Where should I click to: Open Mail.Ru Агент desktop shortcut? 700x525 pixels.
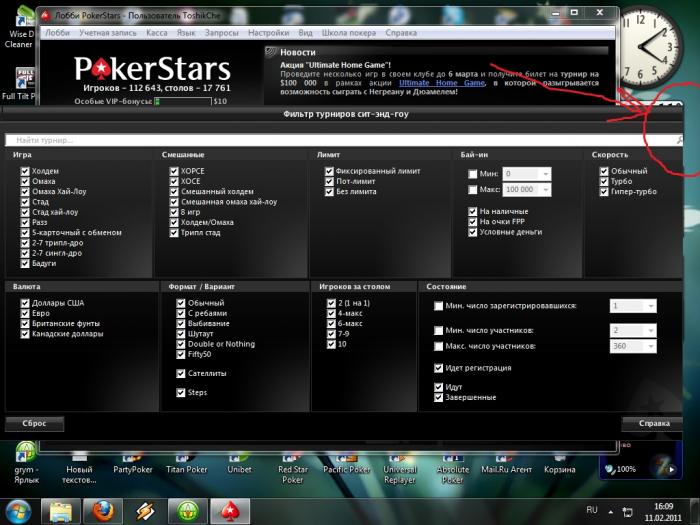click(x=506, y=464)
